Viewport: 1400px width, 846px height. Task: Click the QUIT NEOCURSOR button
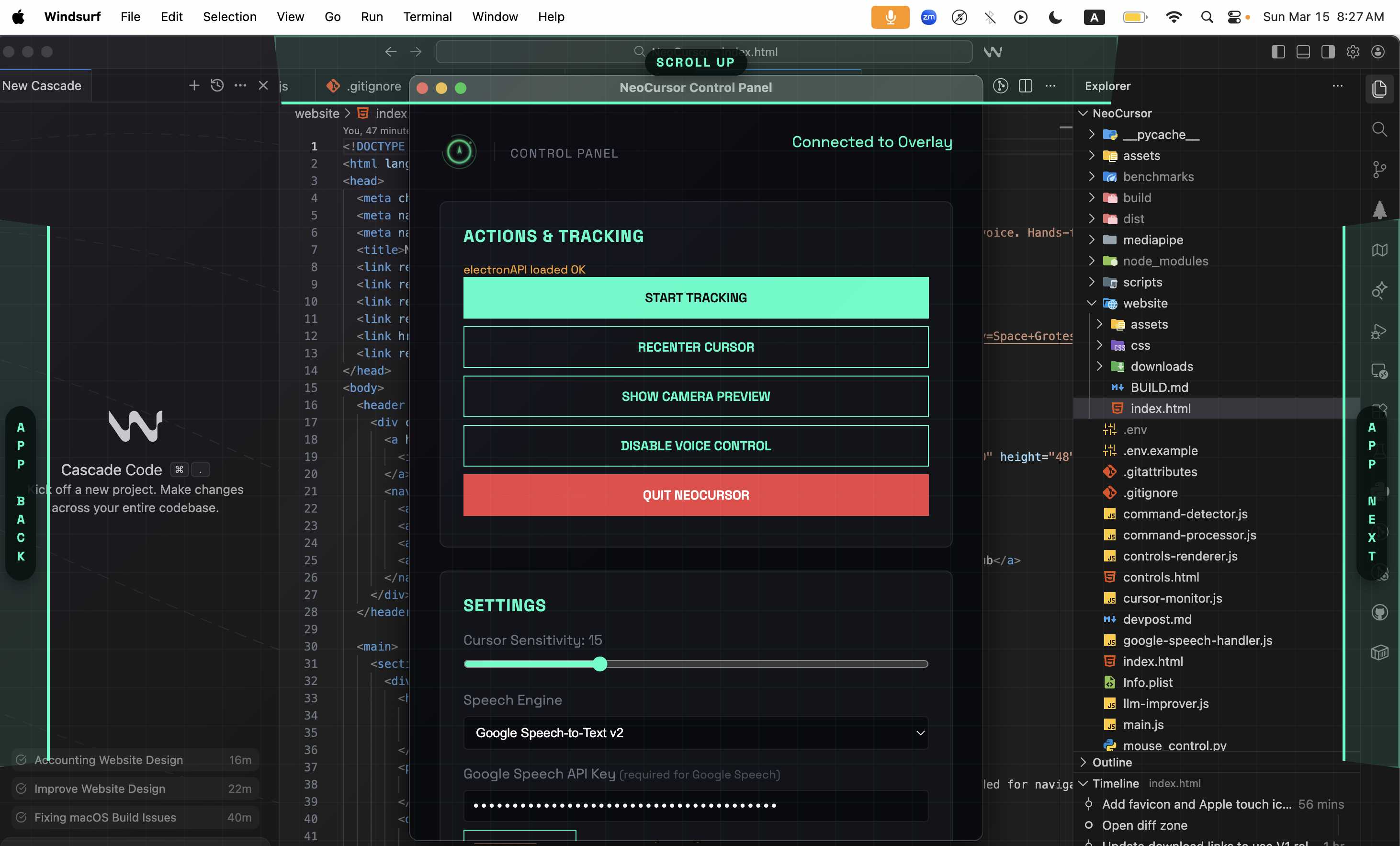pyautogui.click(x=696, y=495)
